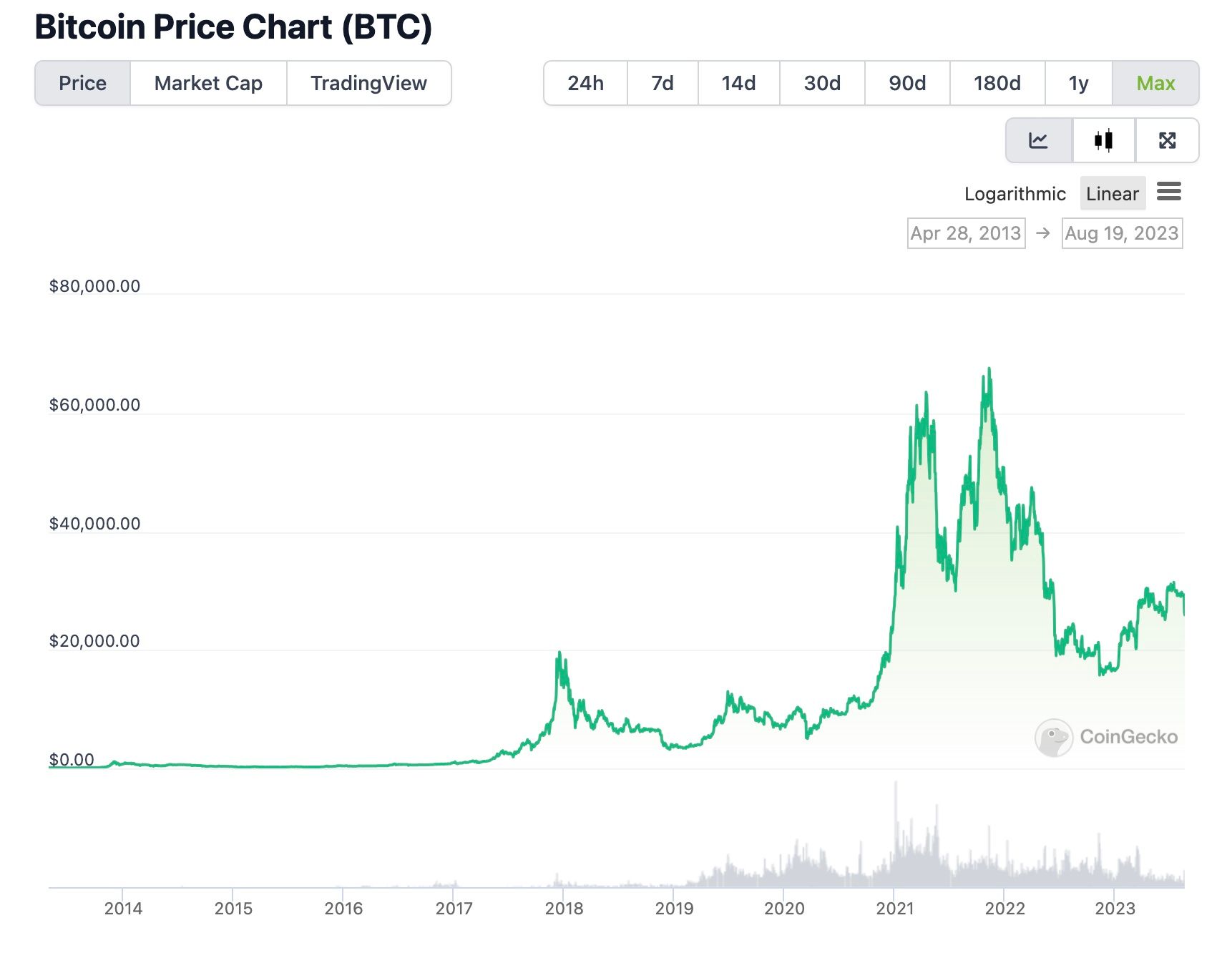The height and width of the screenshot is (953, 1232).
Task: Select the Price tab
Action: coord(82,84)
